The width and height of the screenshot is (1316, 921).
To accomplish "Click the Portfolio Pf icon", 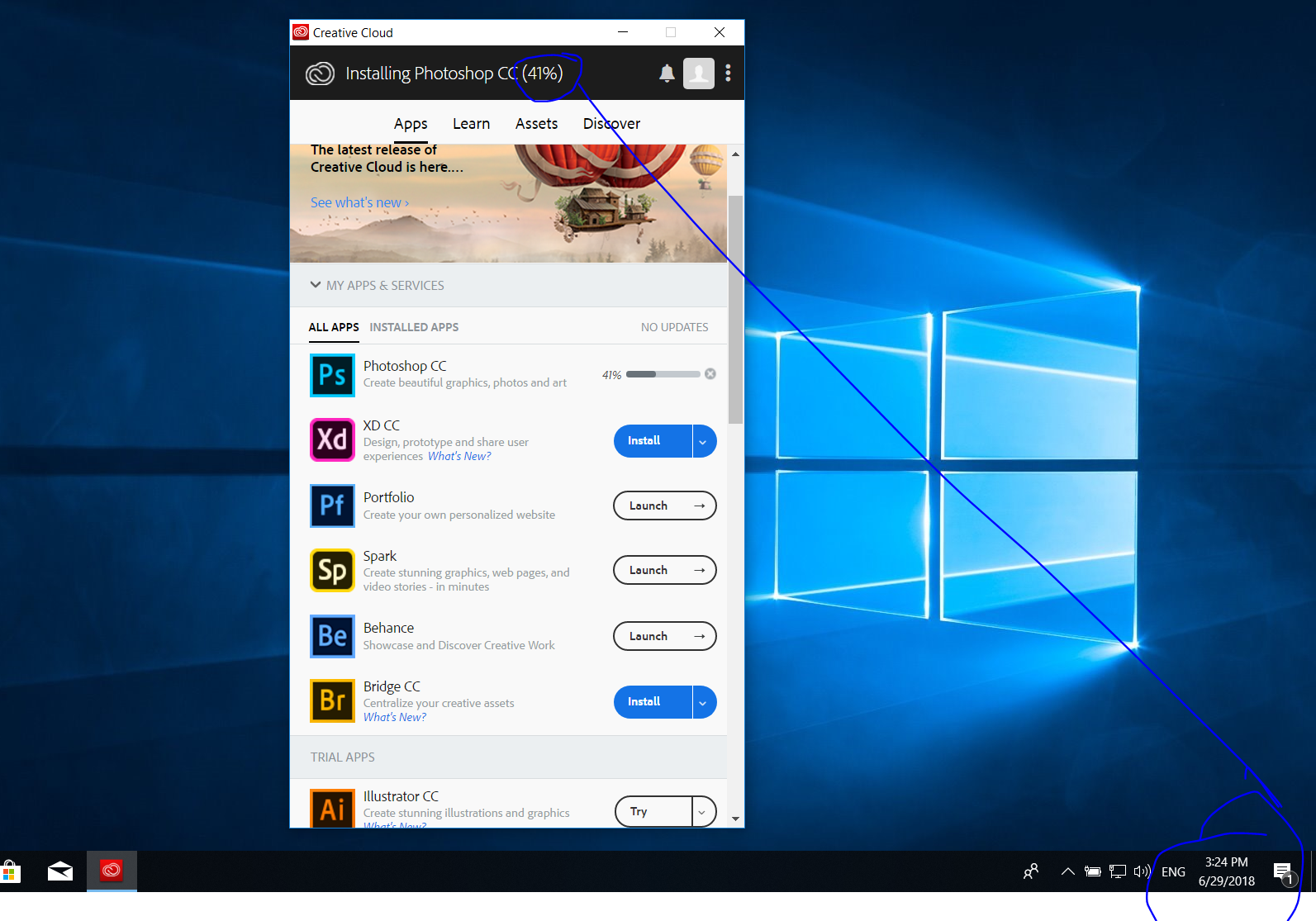I will point(332,506).
